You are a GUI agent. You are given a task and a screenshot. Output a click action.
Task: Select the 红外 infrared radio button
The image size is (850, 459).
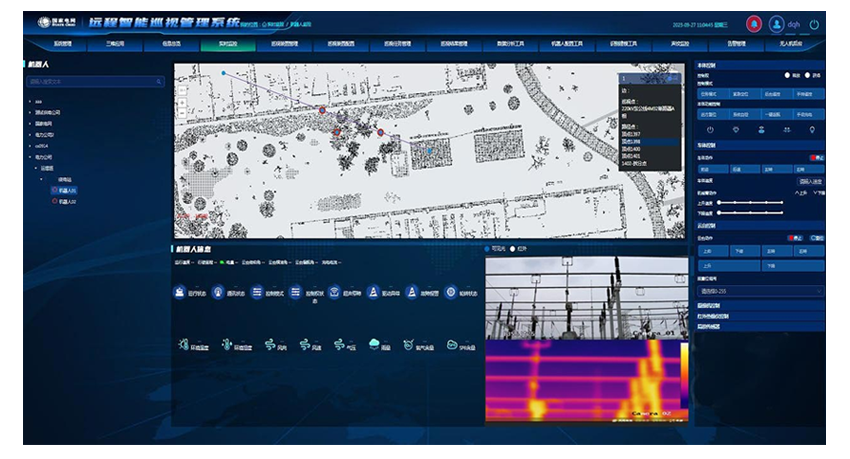(x=513, y=248)
